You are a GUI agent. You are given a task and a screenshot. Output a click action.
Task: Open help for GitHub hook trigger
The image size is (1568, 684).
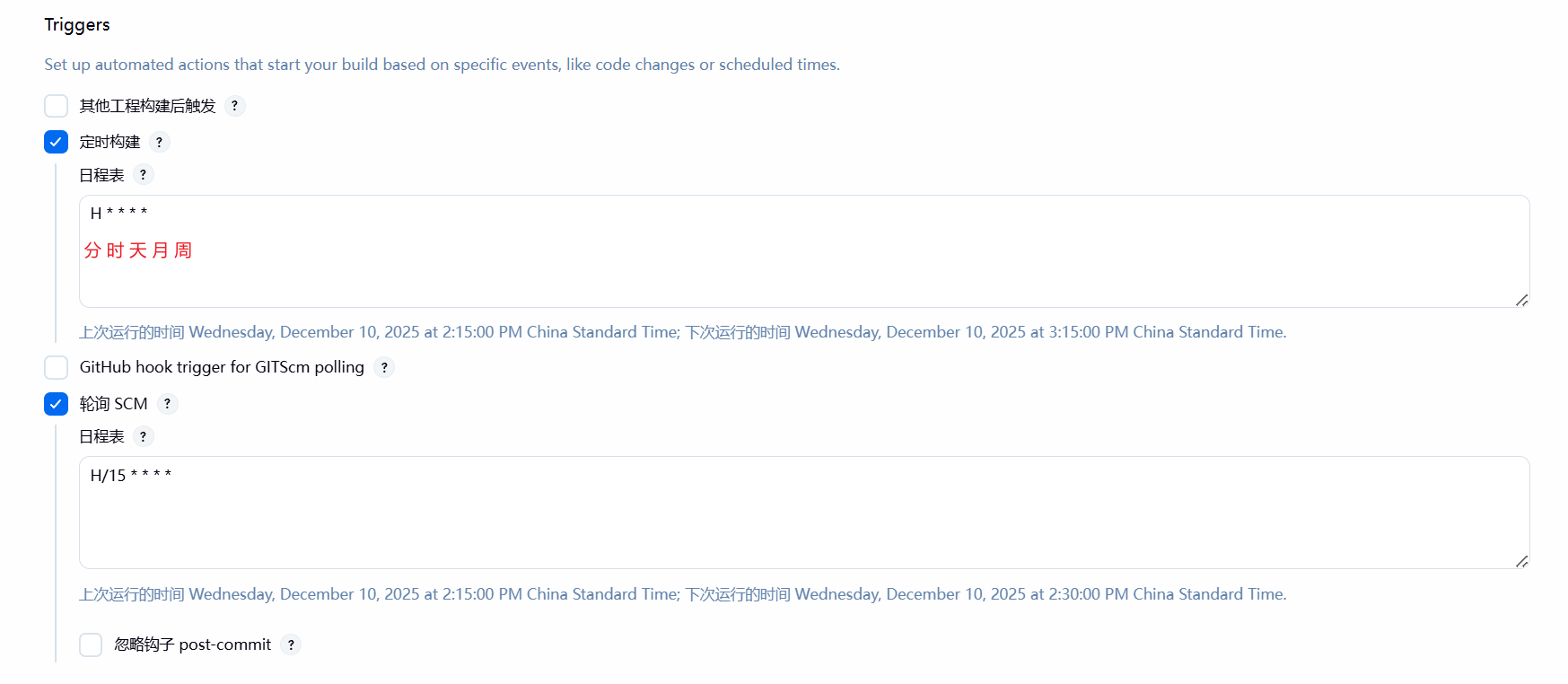tap(384, 367)
